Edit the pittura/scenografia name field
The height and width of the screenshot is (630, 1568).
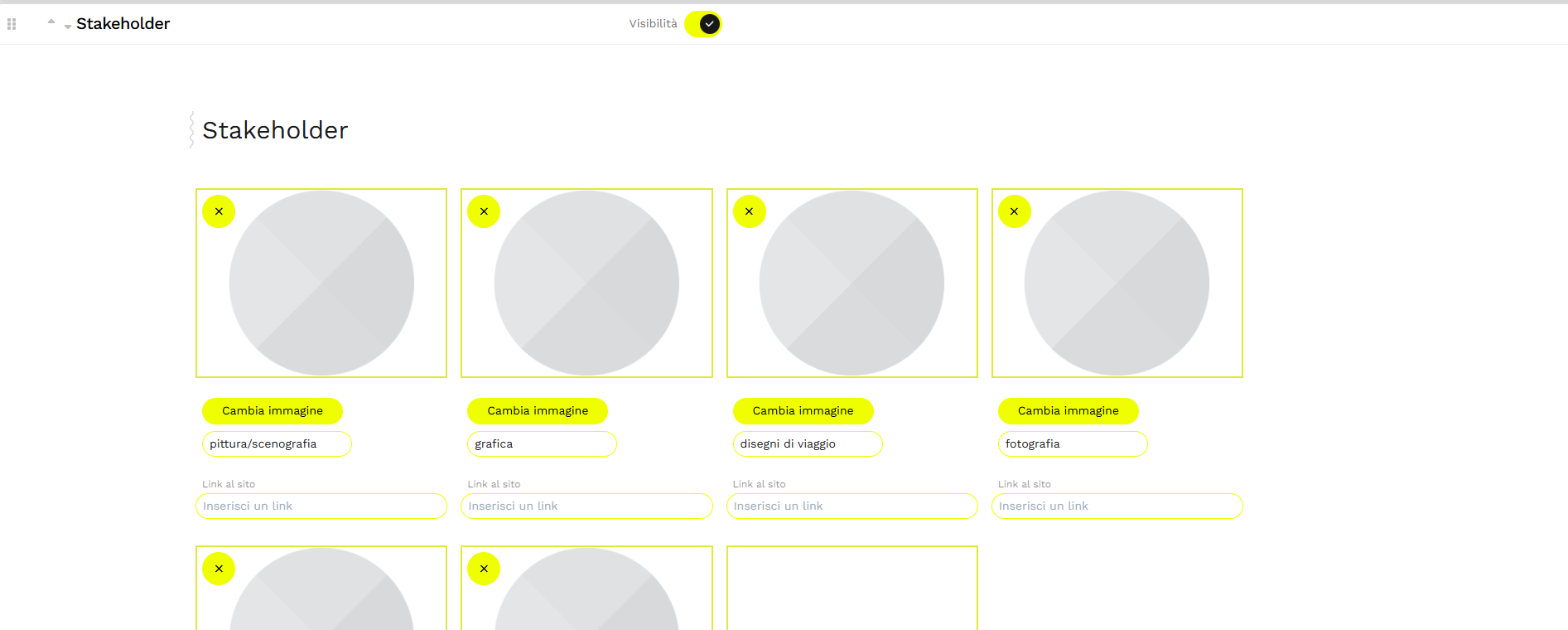point(277,444)
